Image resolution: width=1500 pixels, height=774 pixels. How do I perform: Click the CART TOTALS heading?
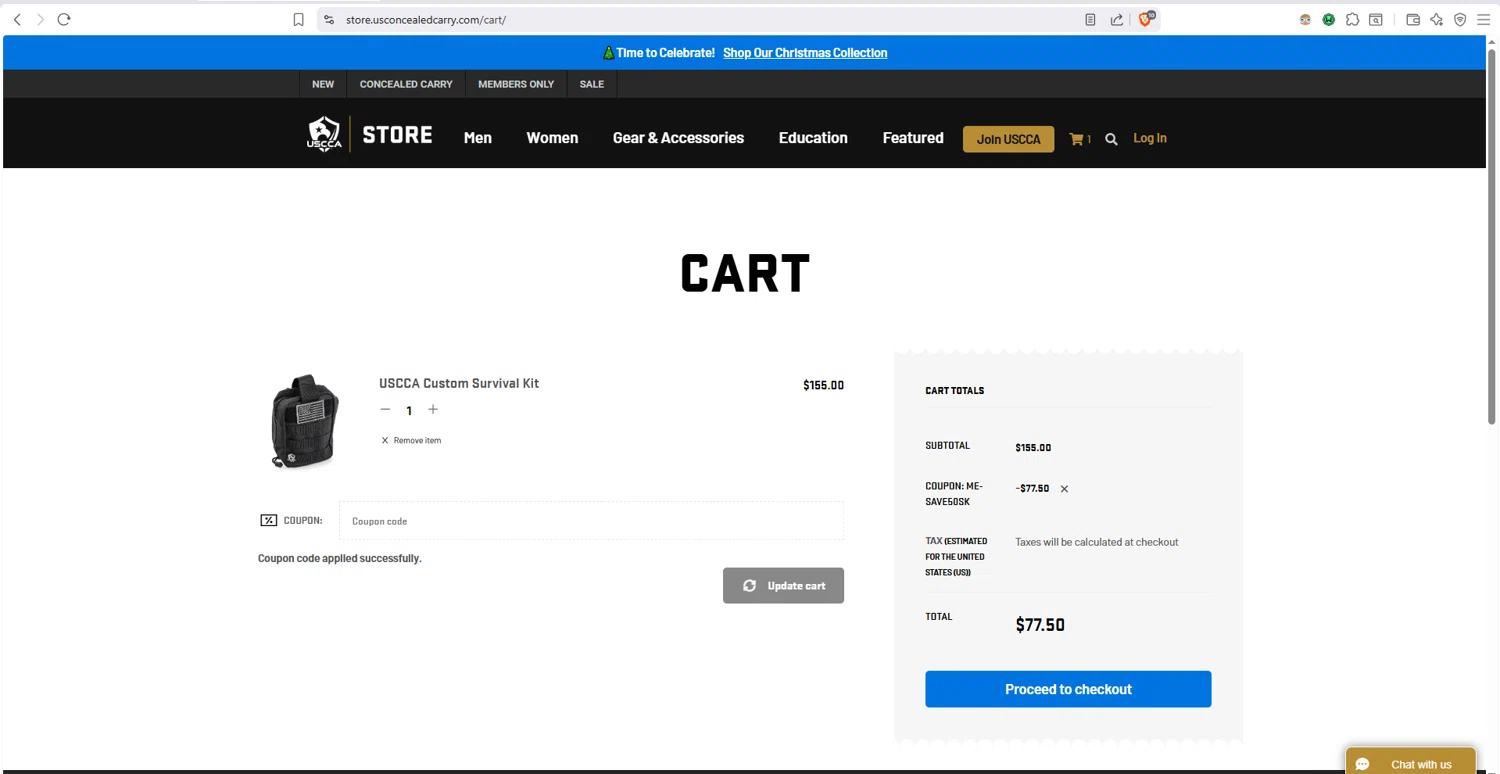[x=955, y=391]
